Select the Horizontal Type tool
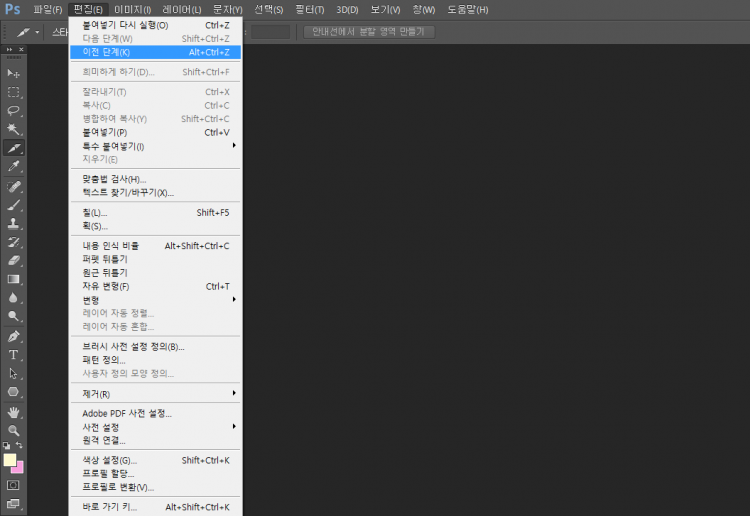Viewport: 750px width, 516px height. tap(14, 355)
